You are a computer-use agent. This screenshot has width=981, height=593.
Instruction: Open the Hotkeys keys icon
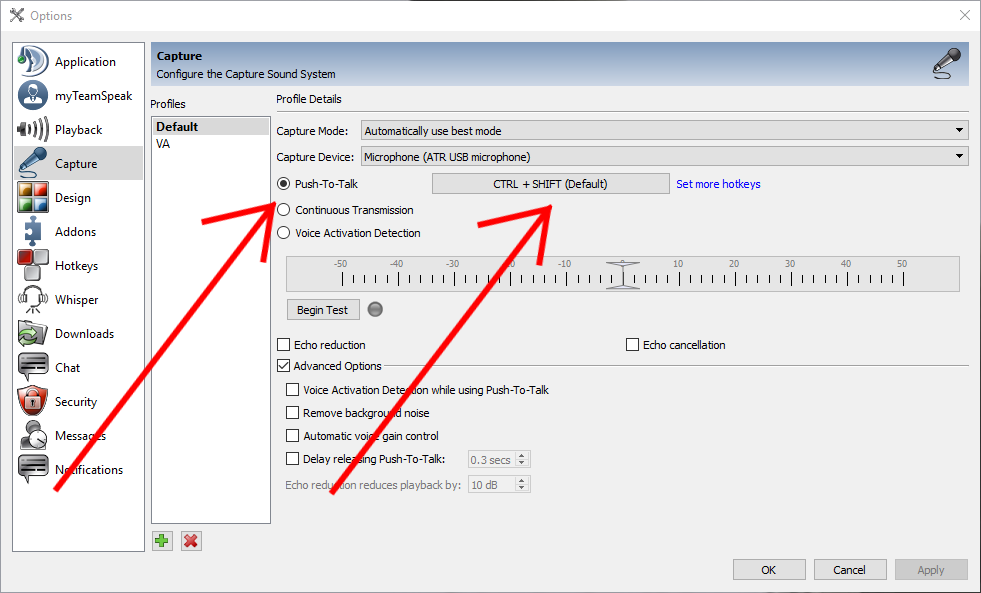point(33,265)
